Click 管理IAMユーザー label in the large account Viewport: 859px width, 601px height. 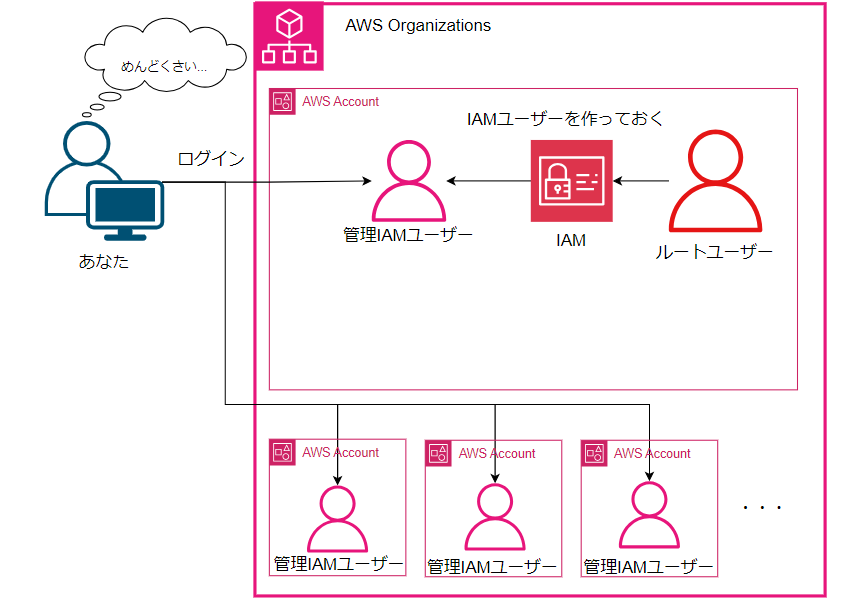click(x=408, y=235)
